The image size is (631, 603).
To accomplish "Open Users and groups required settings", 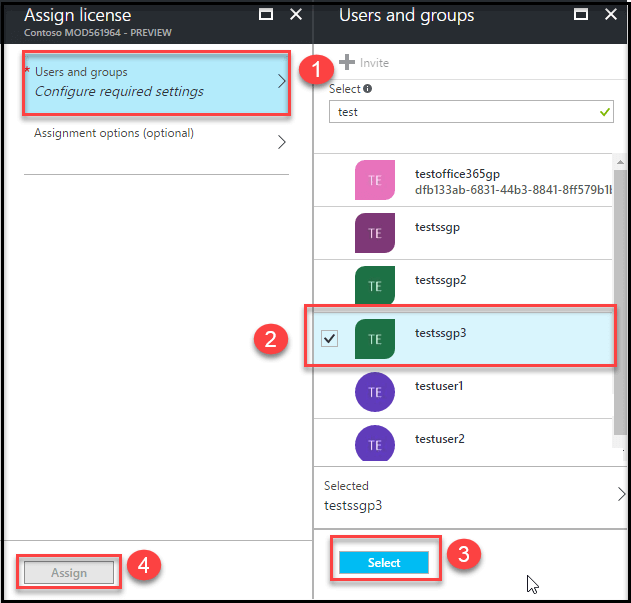I will click(x=156, y=82).
